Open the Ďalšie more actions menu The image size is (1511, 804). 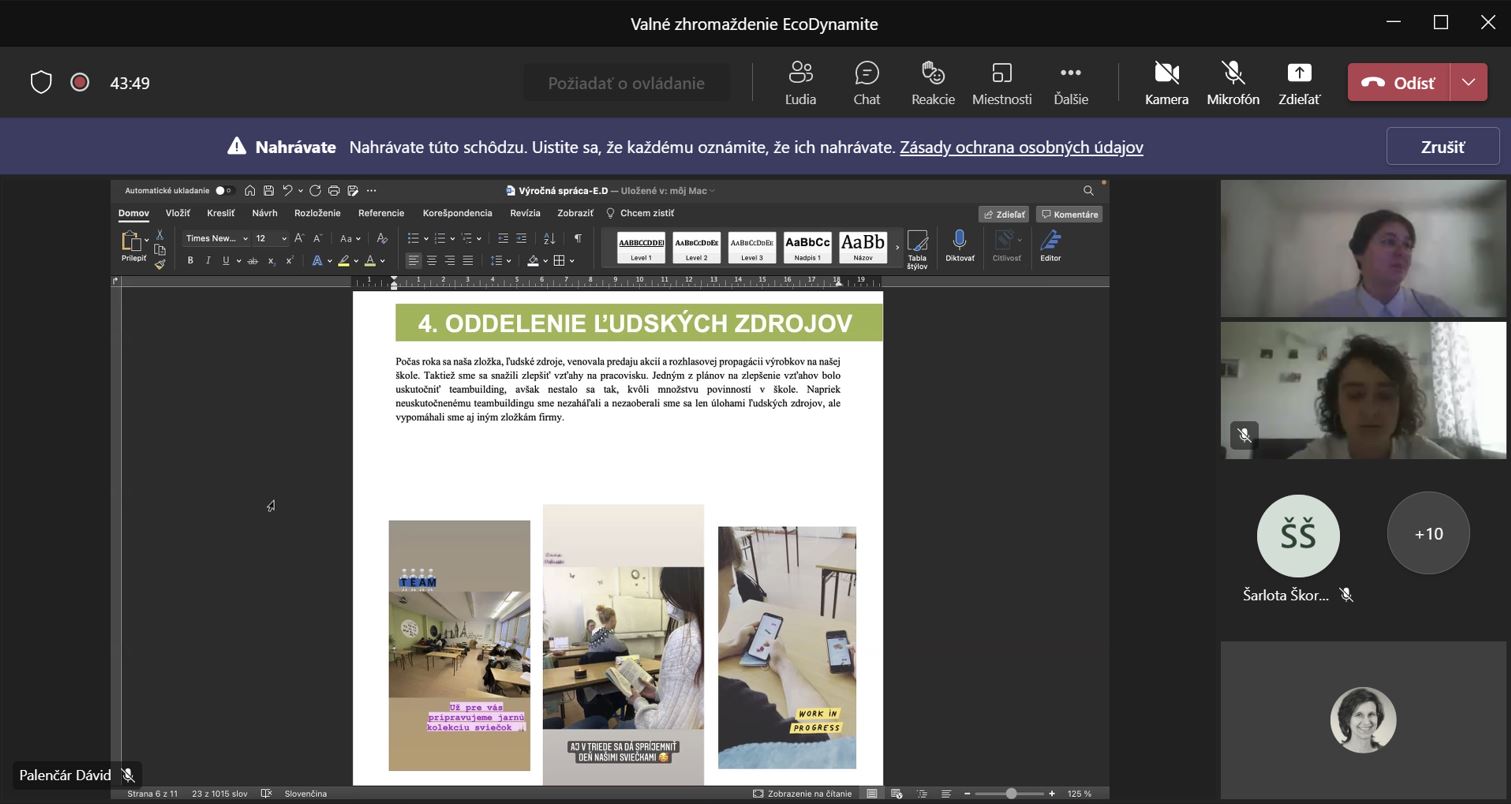click(x=1070, y=83)
